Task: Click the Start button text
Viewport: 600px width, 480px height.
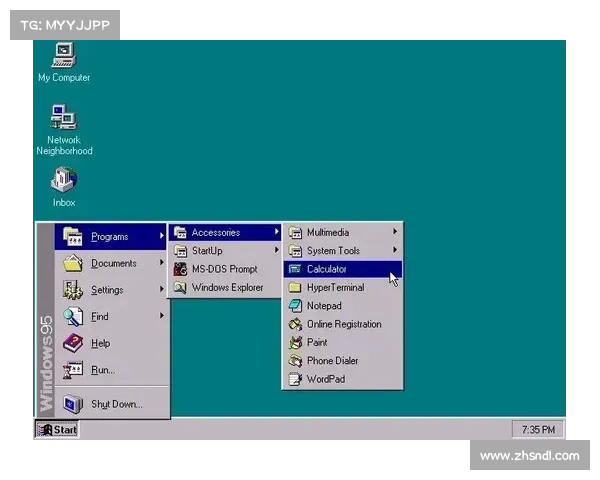Action: point(65,430)
